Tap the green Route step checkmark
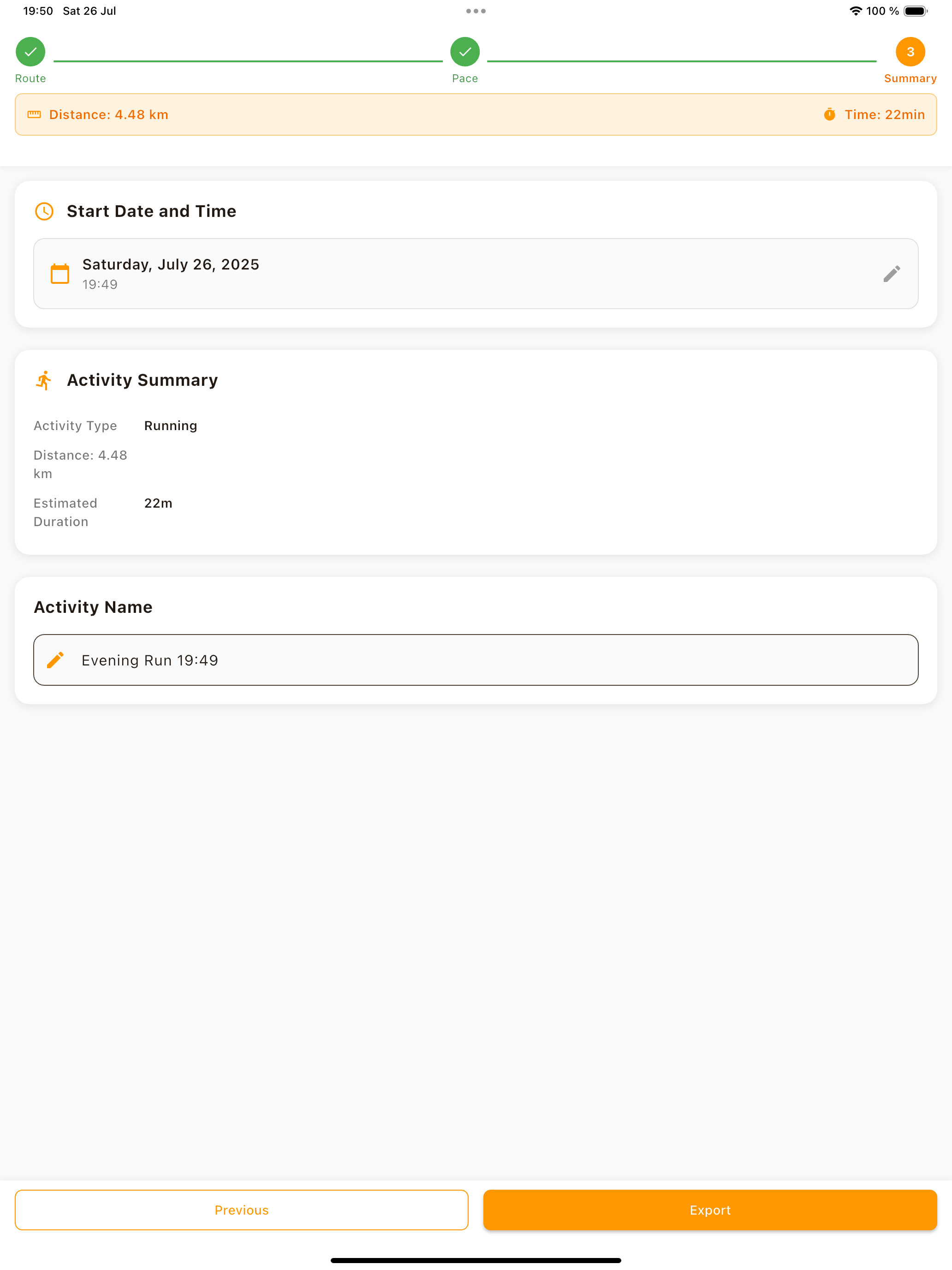Viewport: 952px width, 1270px height. tap(30, 52)
